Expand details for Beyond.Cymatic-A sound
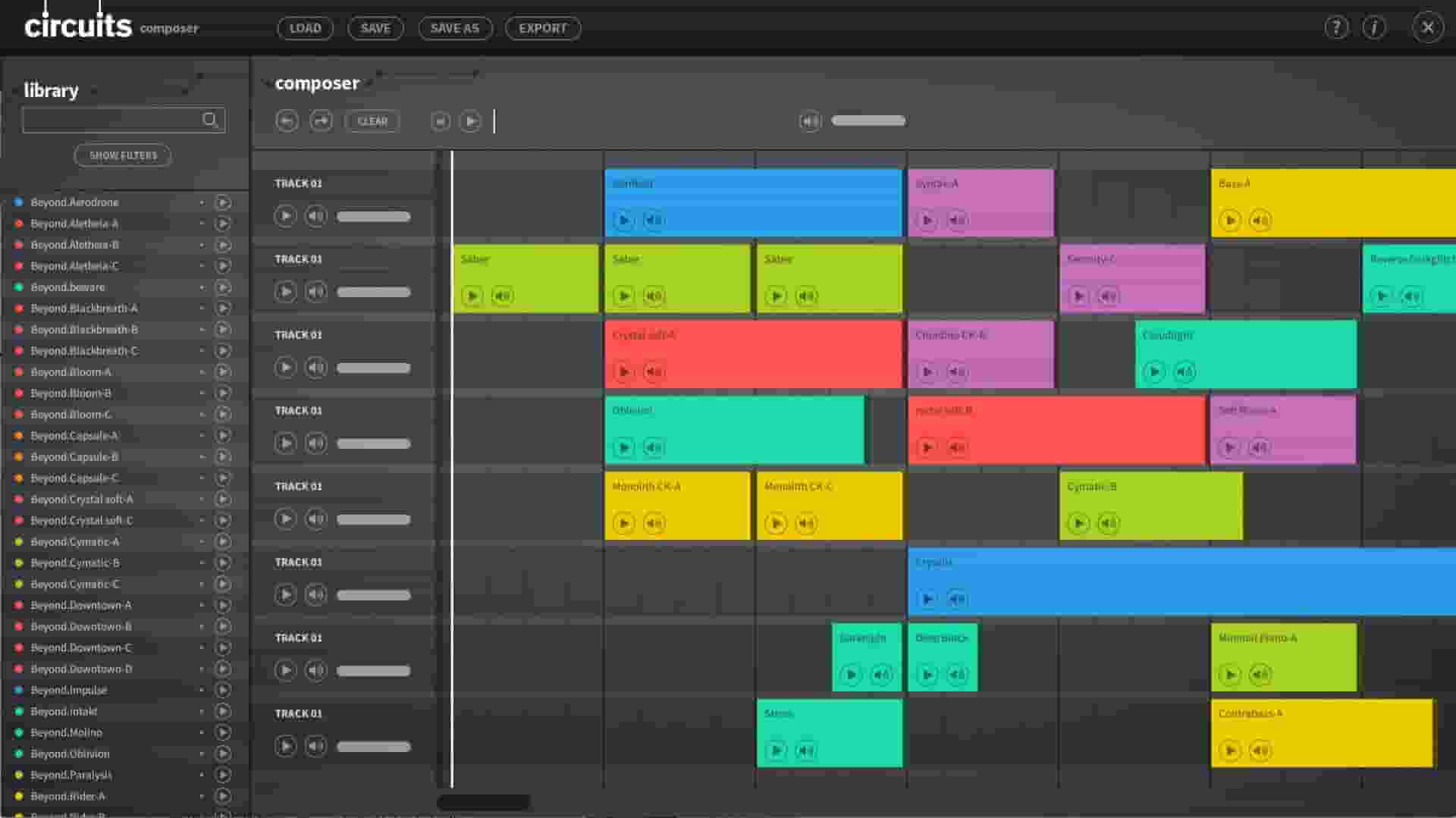1456x818 pixels. point(201,541)
